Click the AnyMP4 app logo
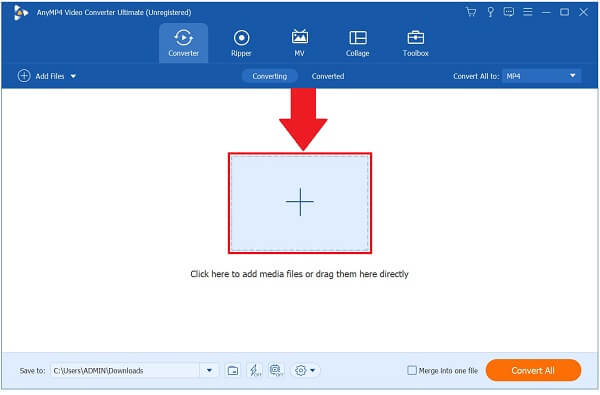The height and width of the screenshot is (395, 600). 21,13
